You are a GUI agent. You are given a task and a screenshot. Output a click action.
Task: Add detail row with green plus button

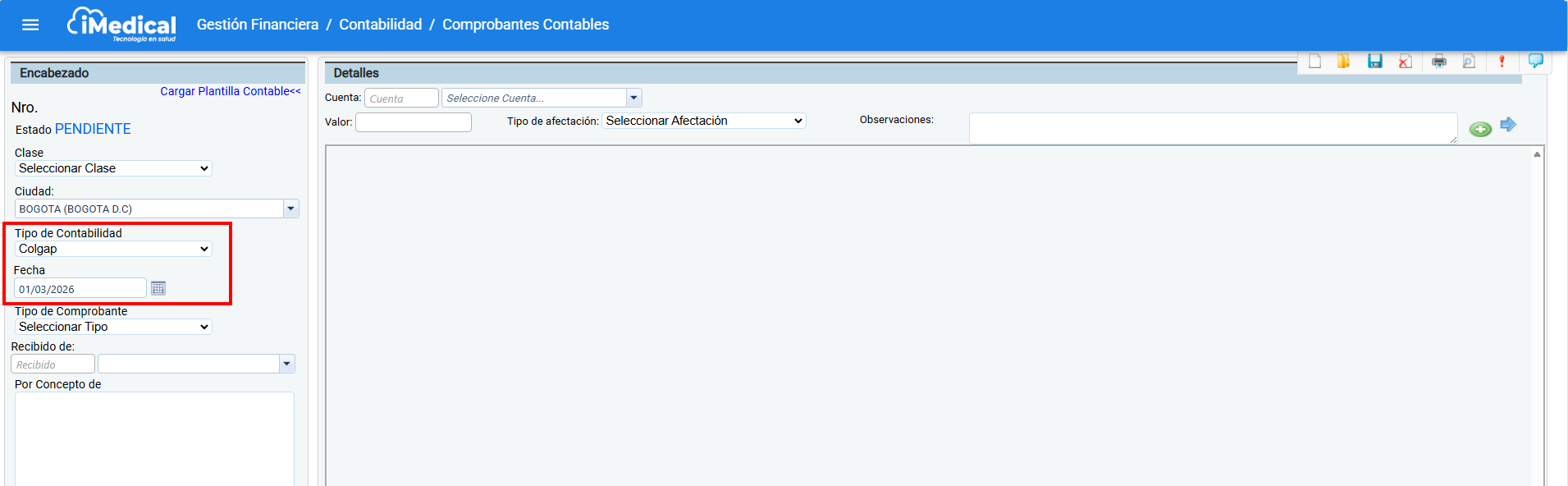1479,129
